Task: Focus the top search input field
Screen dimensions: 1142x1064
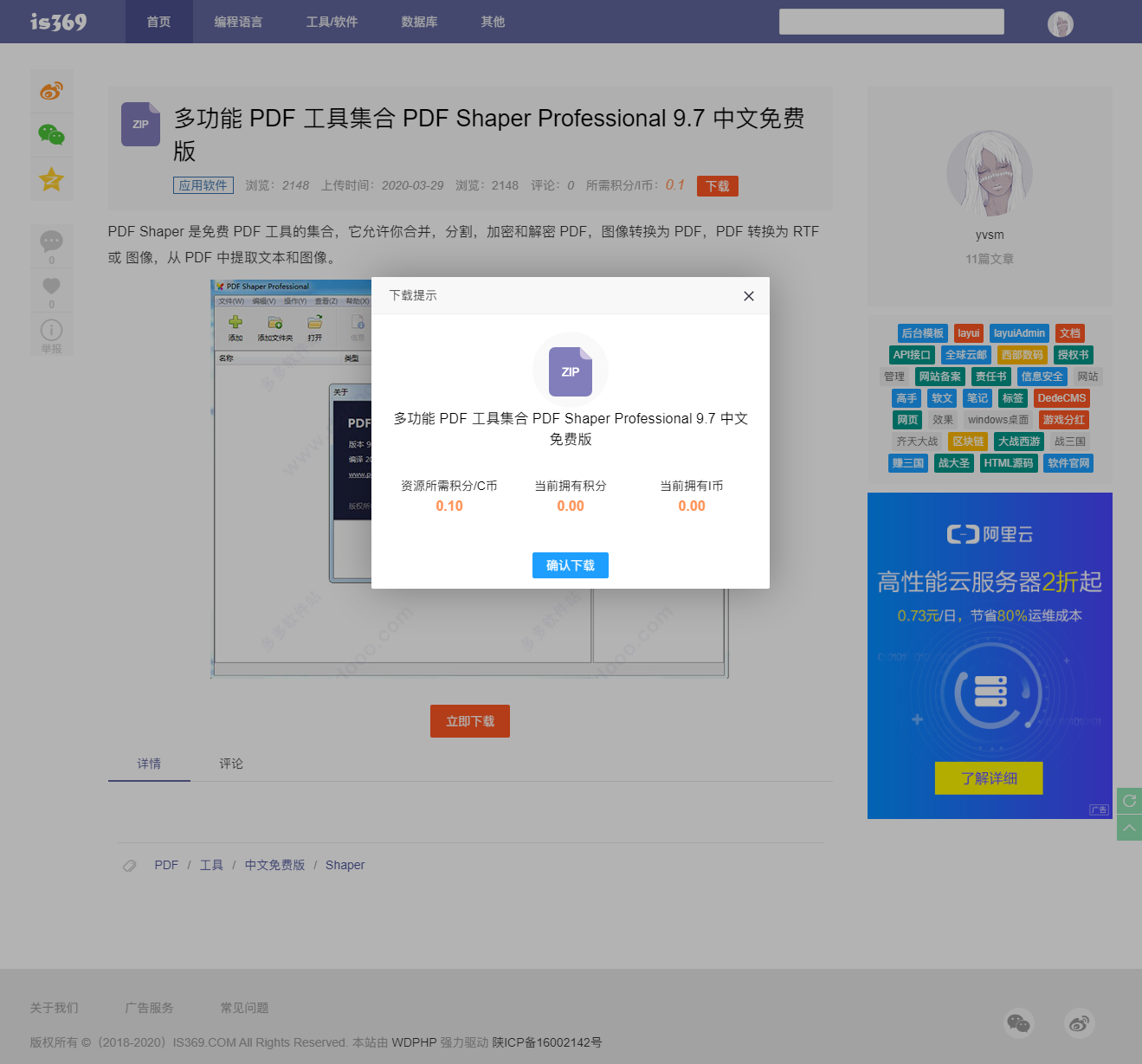Action: (892, 22)
